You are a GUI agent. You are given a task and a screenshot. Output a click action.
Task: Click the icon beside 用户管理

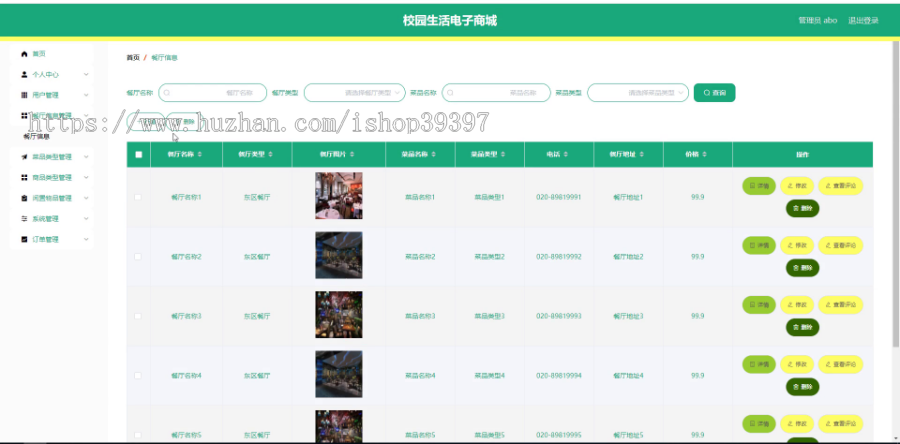(24, 95)
